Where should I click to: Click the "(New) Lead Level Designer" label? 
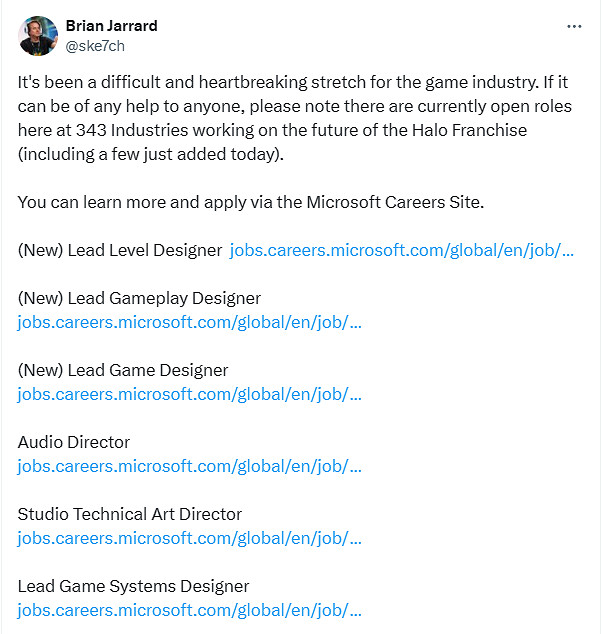(x=120, y=250)
